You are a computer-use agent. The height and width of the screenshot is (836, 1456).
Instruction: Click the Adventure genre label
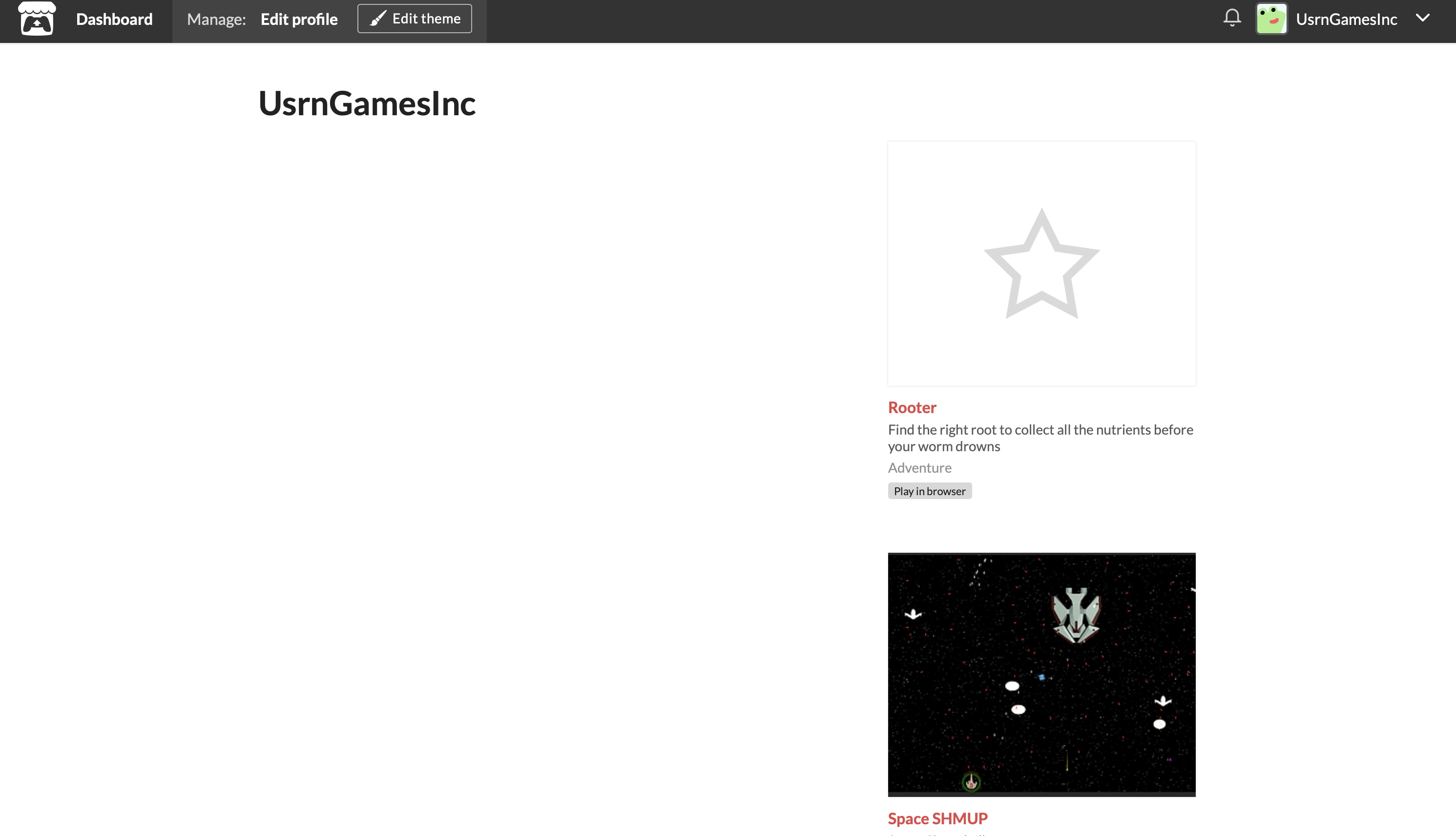[920, 468]
